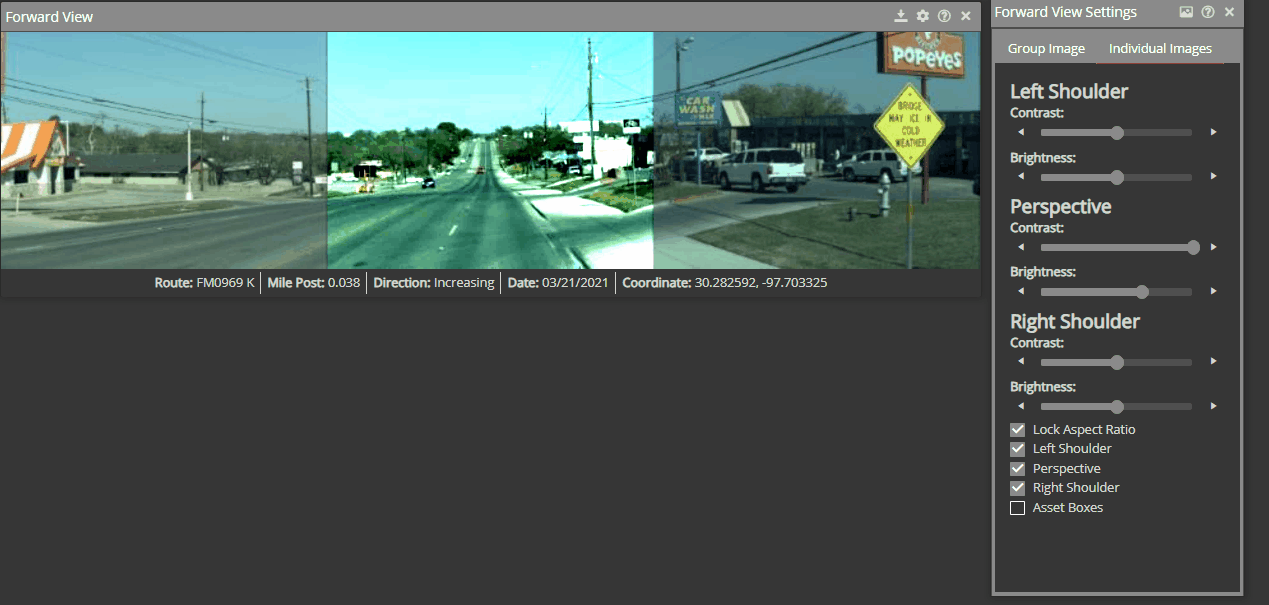The height and width of the screenshot is (605, 1269).
Task: Close the Forward View Settings panel
Action: pos(1229,12)
